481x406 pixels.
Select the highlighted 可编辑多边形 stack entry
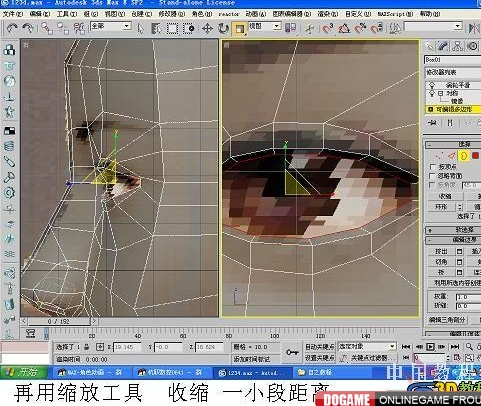tap(453, 109)
